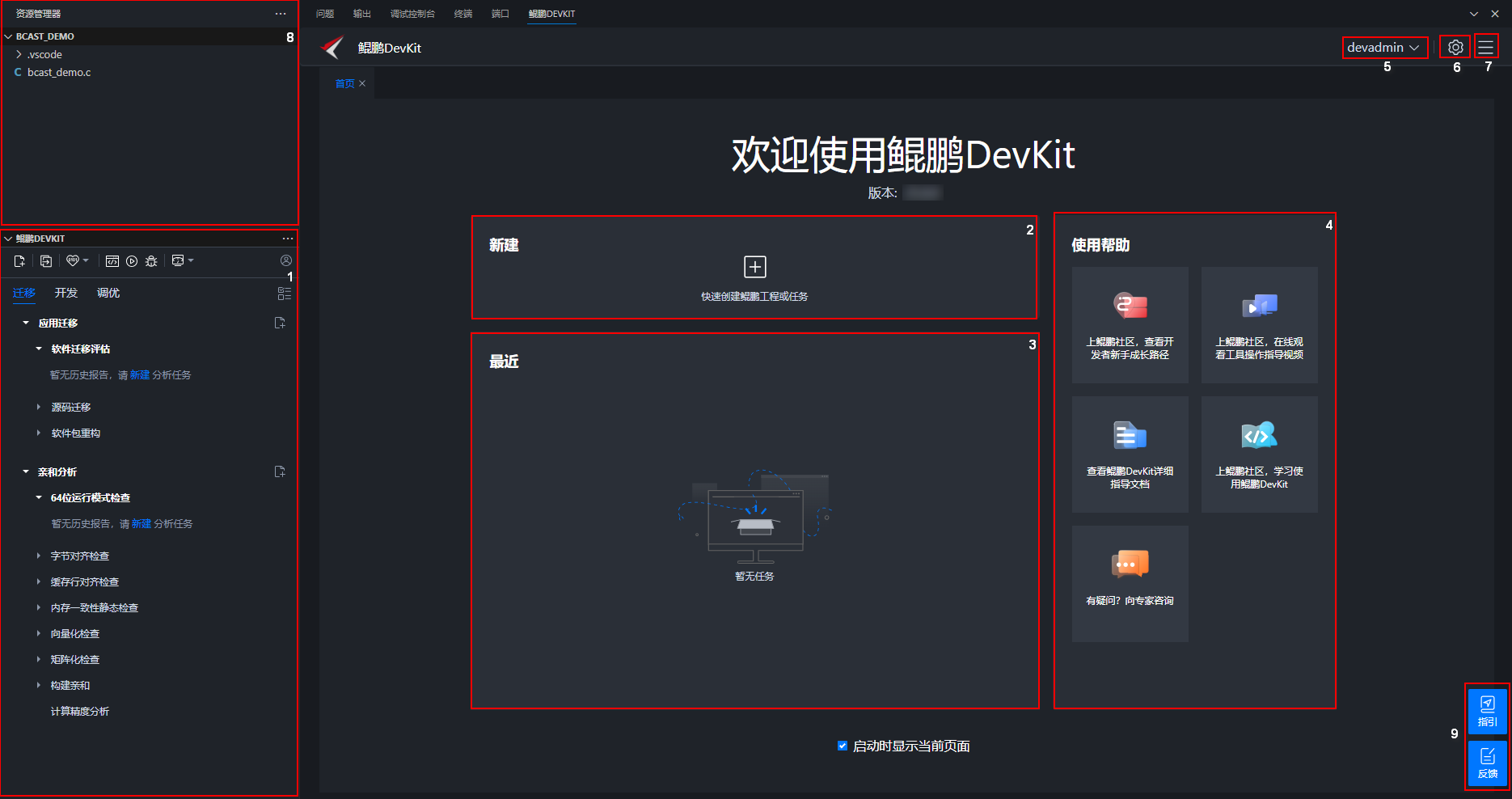Screen dimensions: 1512x799
Task: Switch to the 调优 tab
Action: click(x=108, y=293)
